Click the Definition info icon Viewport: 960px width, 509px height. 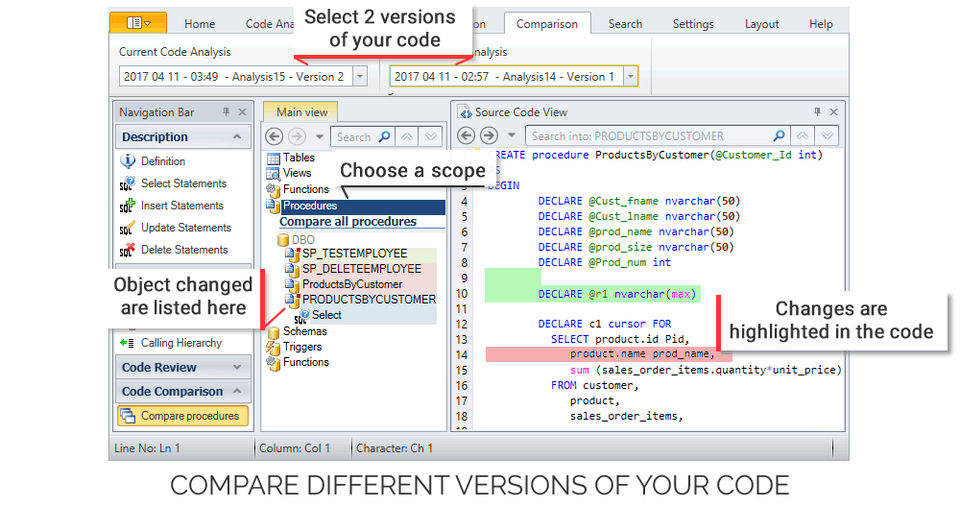click(127, 161)
